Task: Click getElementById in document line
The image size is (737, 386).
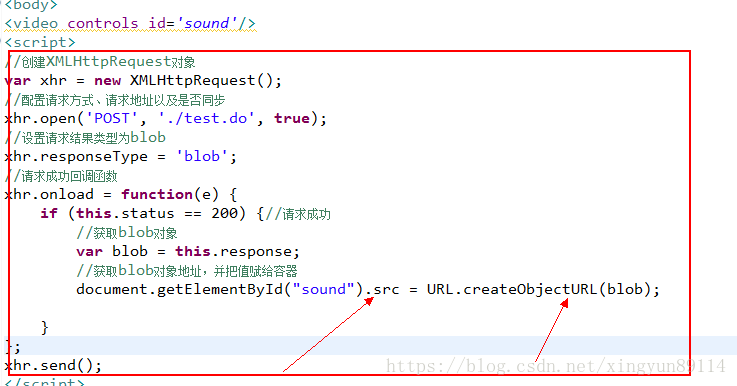Action: pos(220,289)
